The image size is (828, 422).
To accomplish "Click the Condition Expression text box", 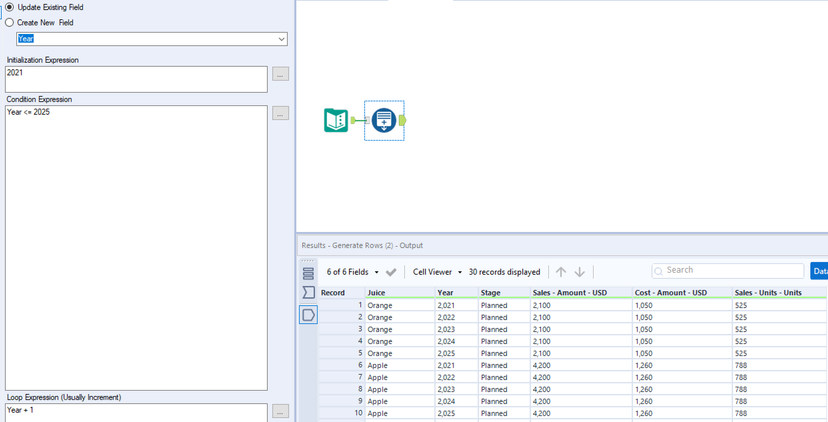I will (x=137, y=248).
